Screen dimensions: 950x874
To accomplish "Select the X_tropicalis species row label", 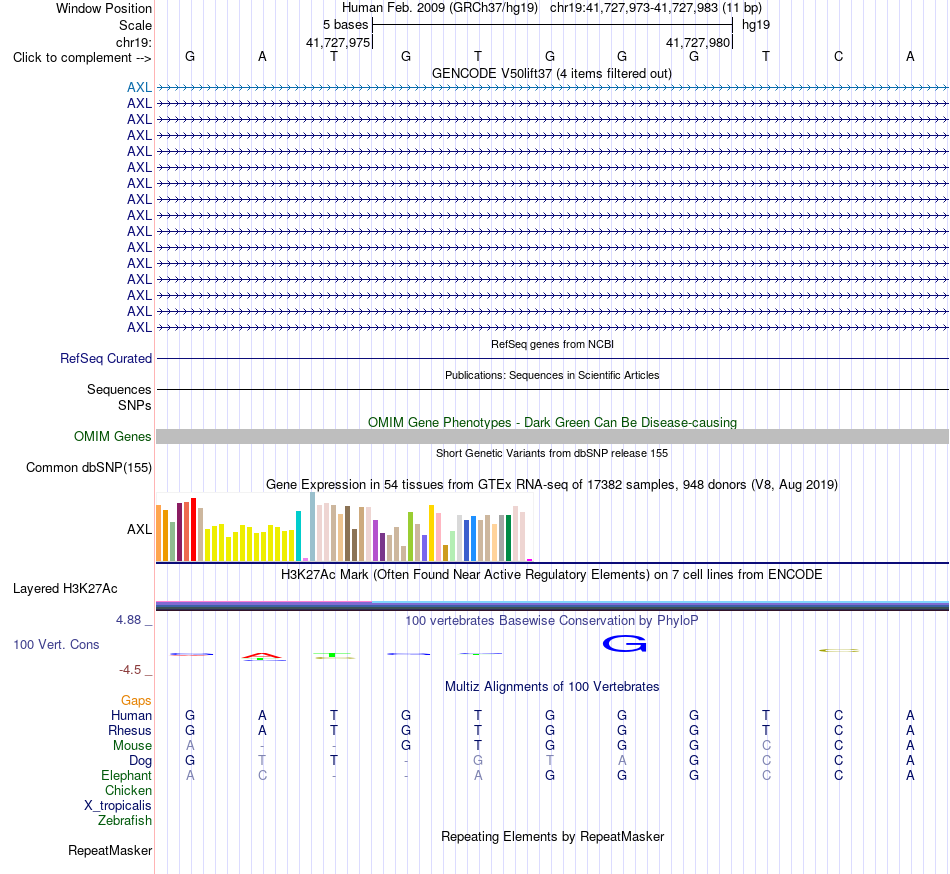I will 118,806.
